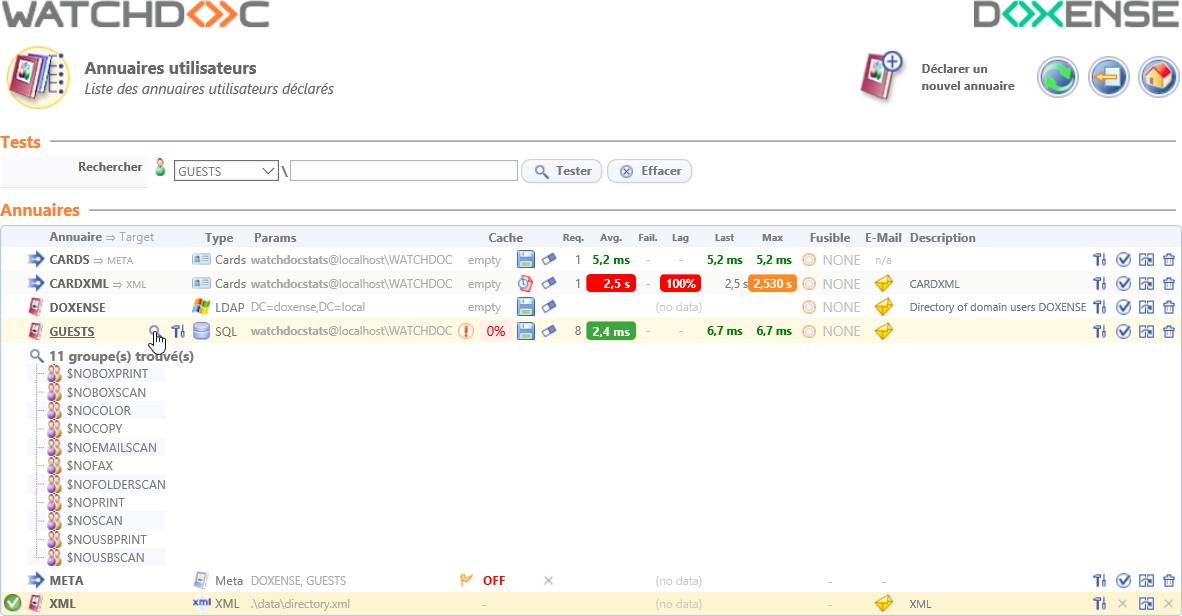Delete the CARDS directory with trash icon
This screenshot has width=1182, height=616.
click(x=1168, y=260)
